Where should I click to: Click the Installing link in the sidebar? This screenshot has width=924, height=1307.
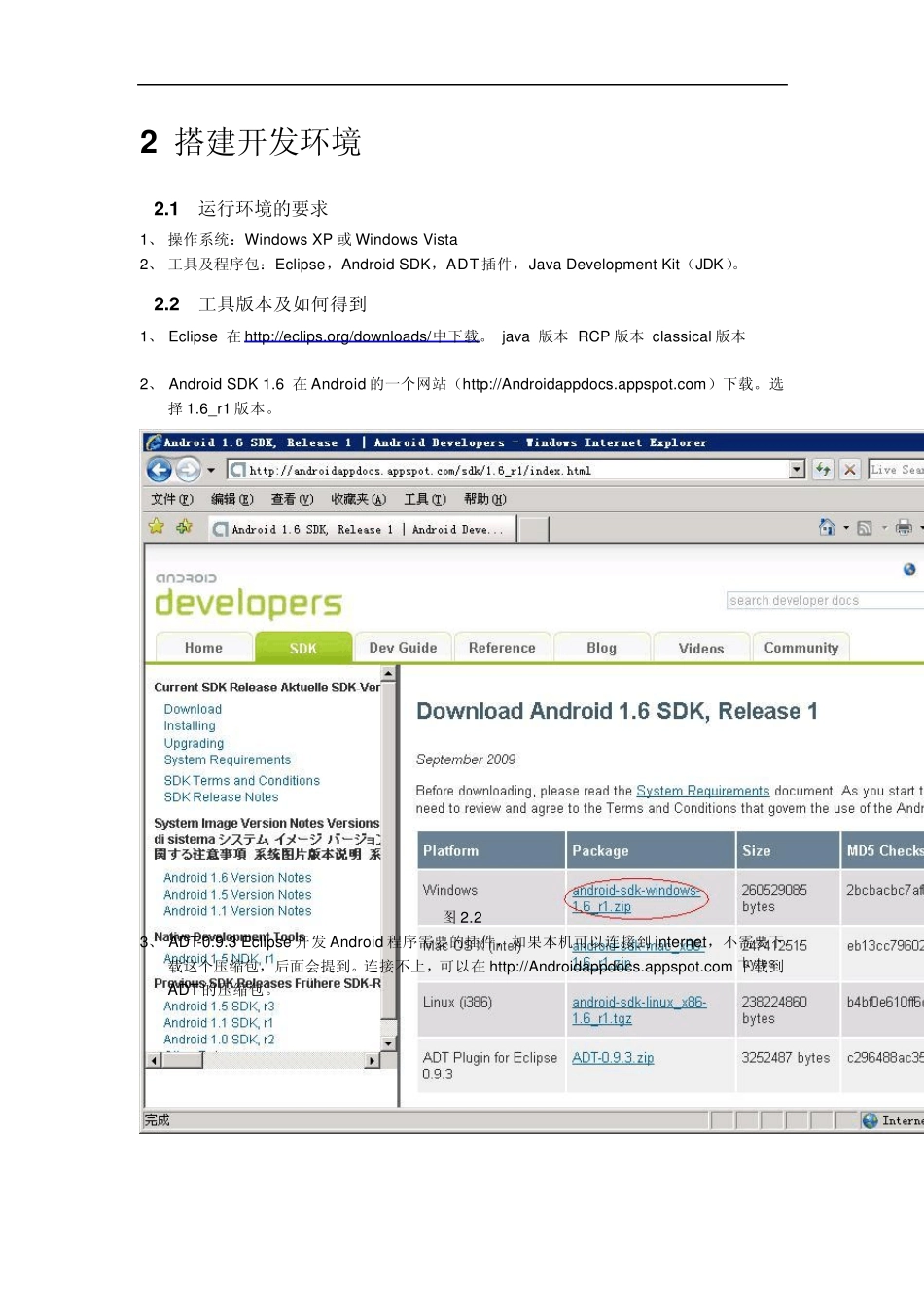tap(190, 726)
